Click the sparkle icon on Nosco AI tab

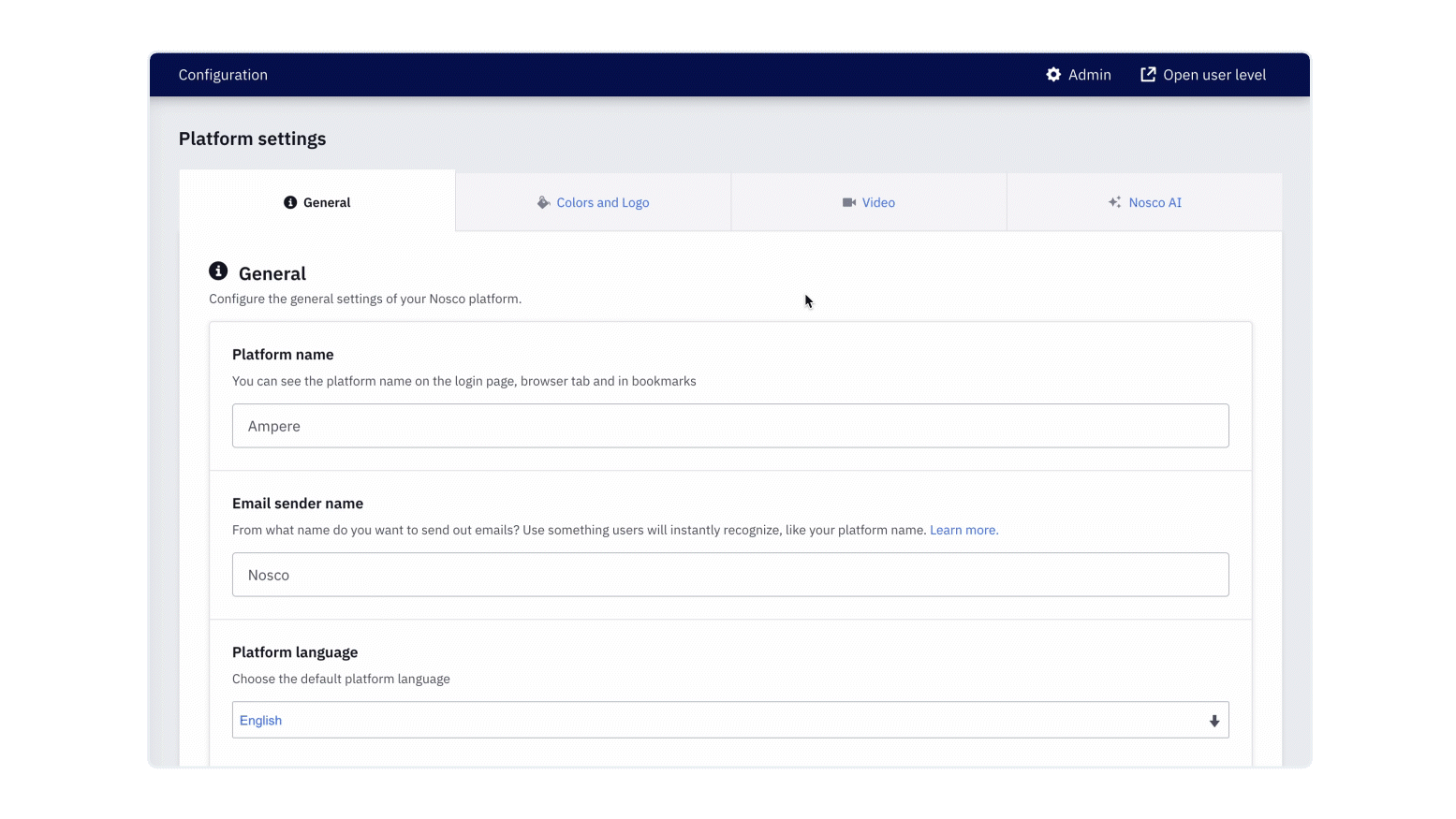1114,202
